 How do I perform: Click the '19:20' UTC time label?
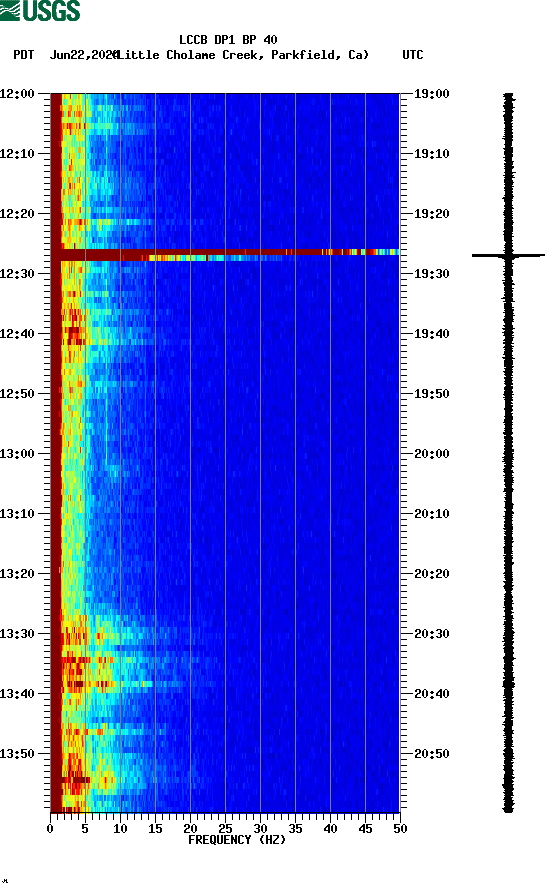point(431,213)
